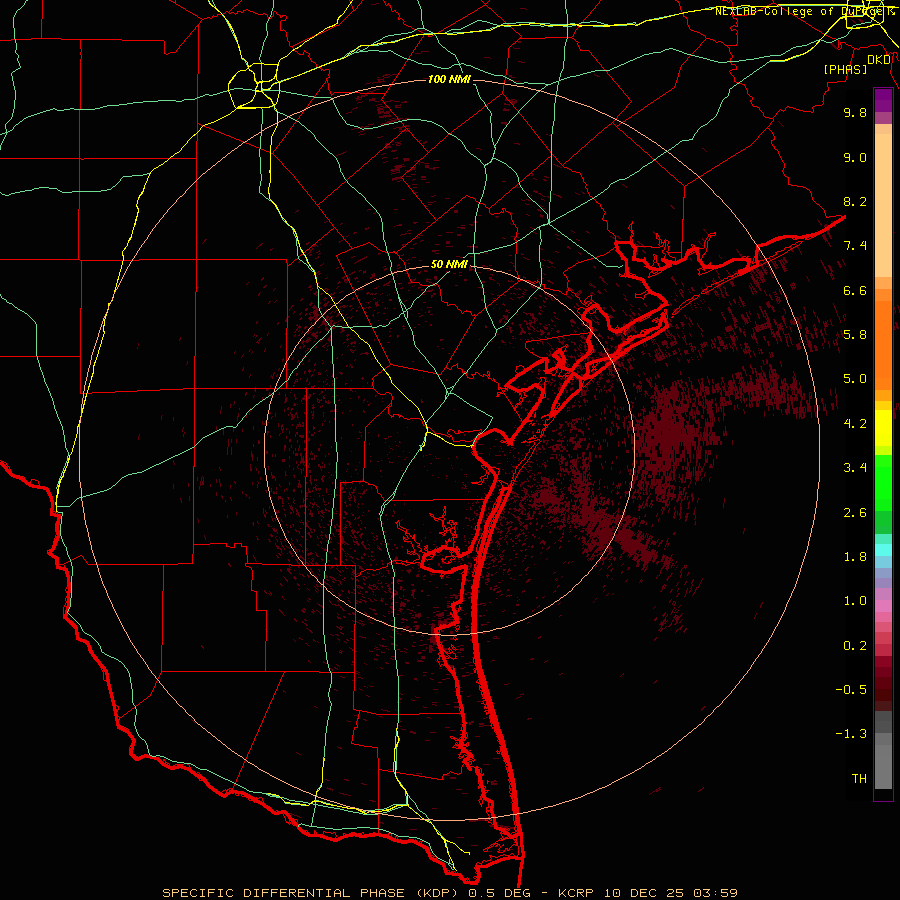Click the 03:59 timestamp in the caption
This screenshot has height=900, width=900.
[715, 893]
